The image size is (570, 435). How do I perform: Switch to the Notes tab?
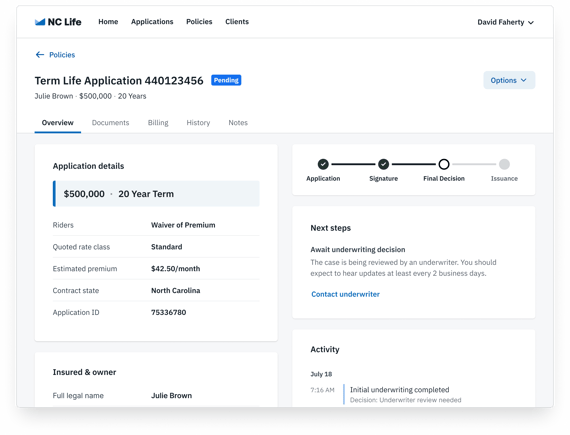(238, 123)
